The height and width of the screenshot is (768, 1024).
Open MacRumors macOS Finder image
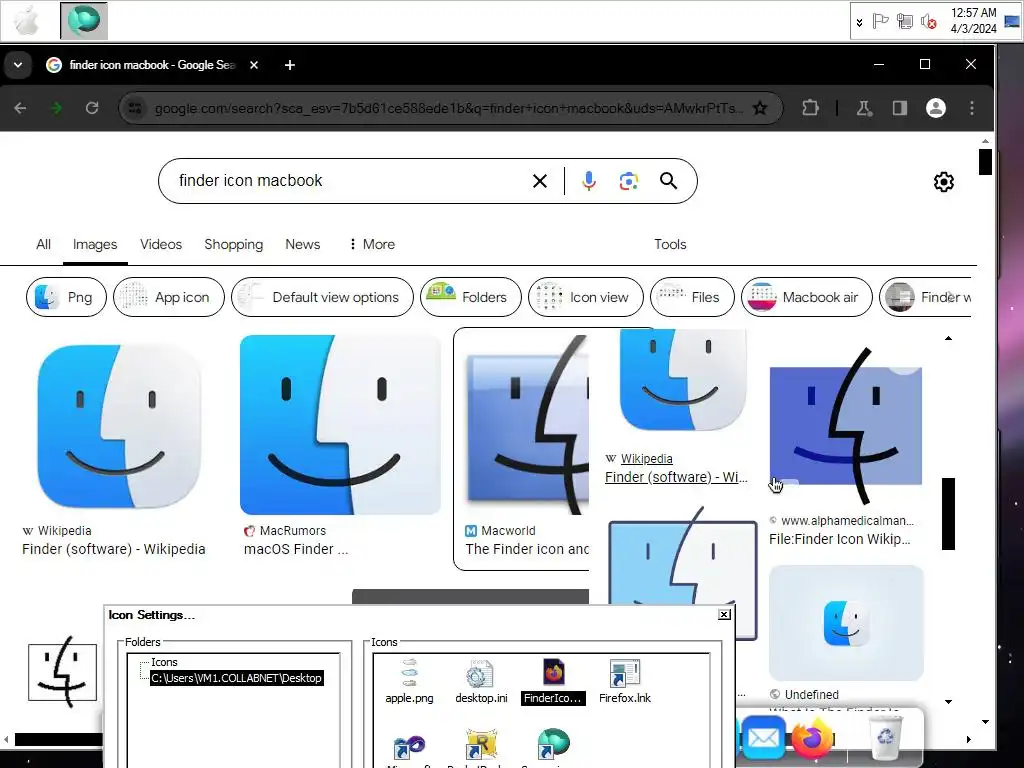coord(340,424)
